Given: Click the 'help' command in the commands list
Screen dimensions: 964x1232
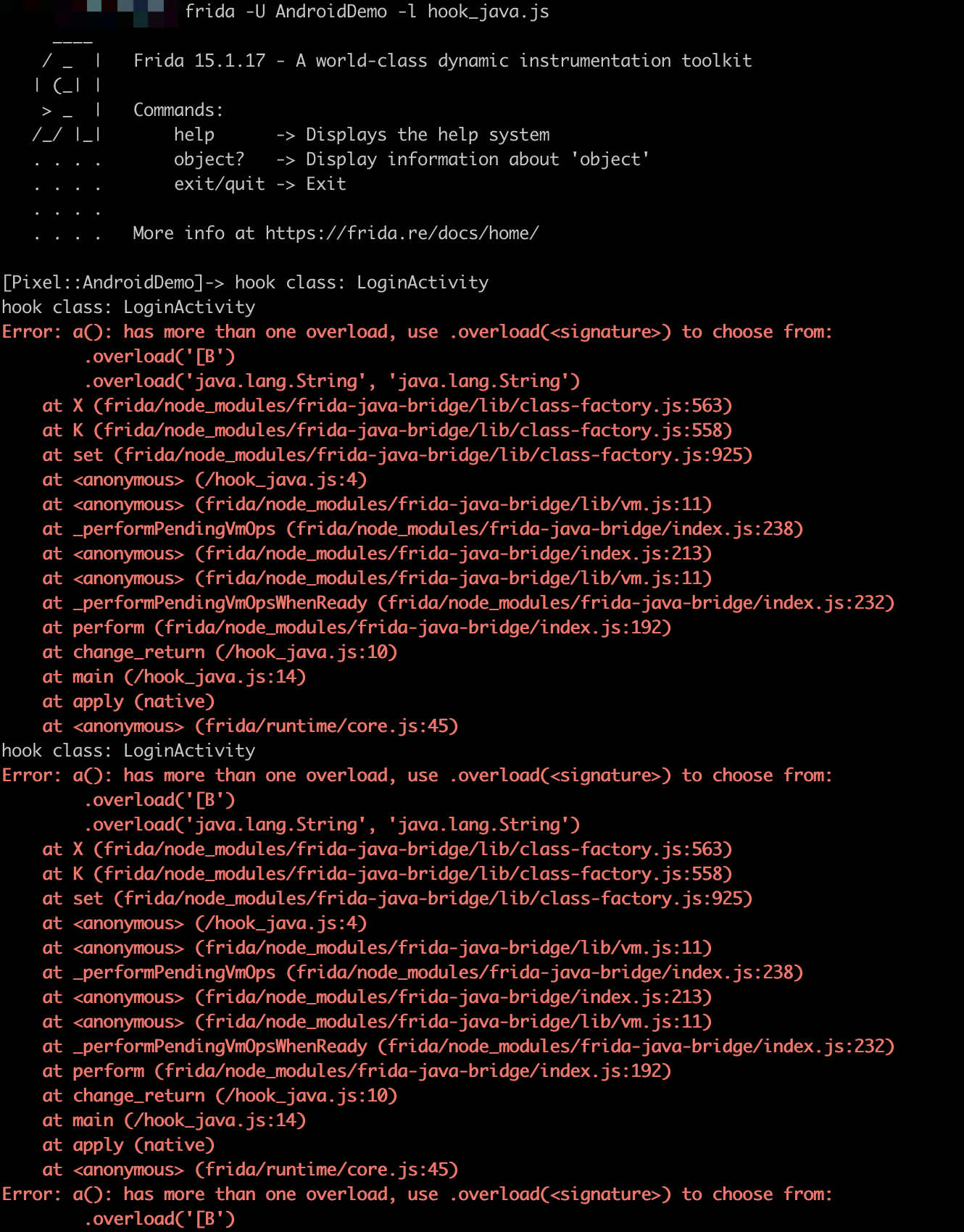Looking at the screenshot, I should pyautogui.click(x=194, y=135).
